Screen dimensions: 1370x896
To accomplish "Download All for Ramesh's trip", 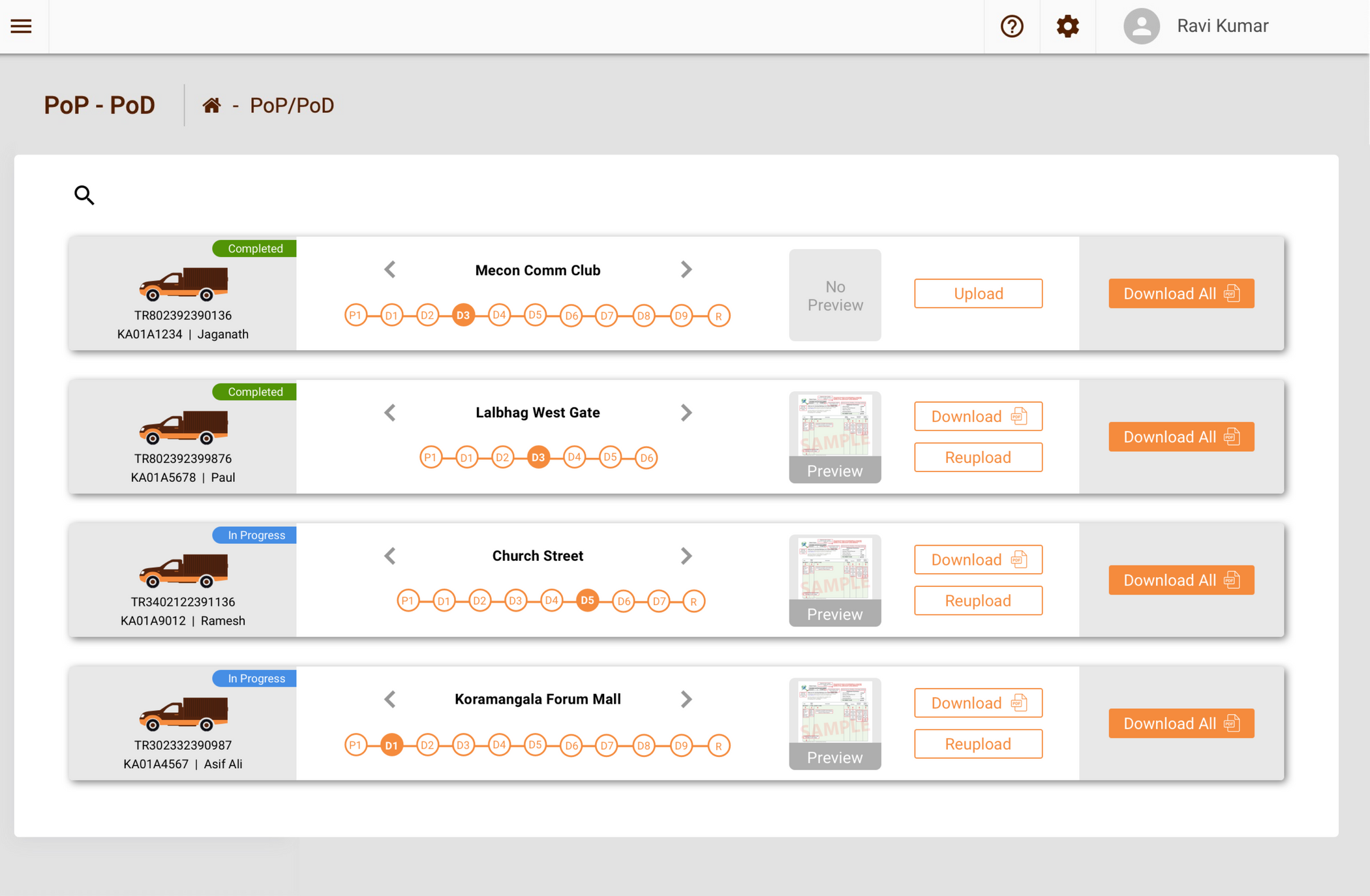I will tap(1180, 580).
